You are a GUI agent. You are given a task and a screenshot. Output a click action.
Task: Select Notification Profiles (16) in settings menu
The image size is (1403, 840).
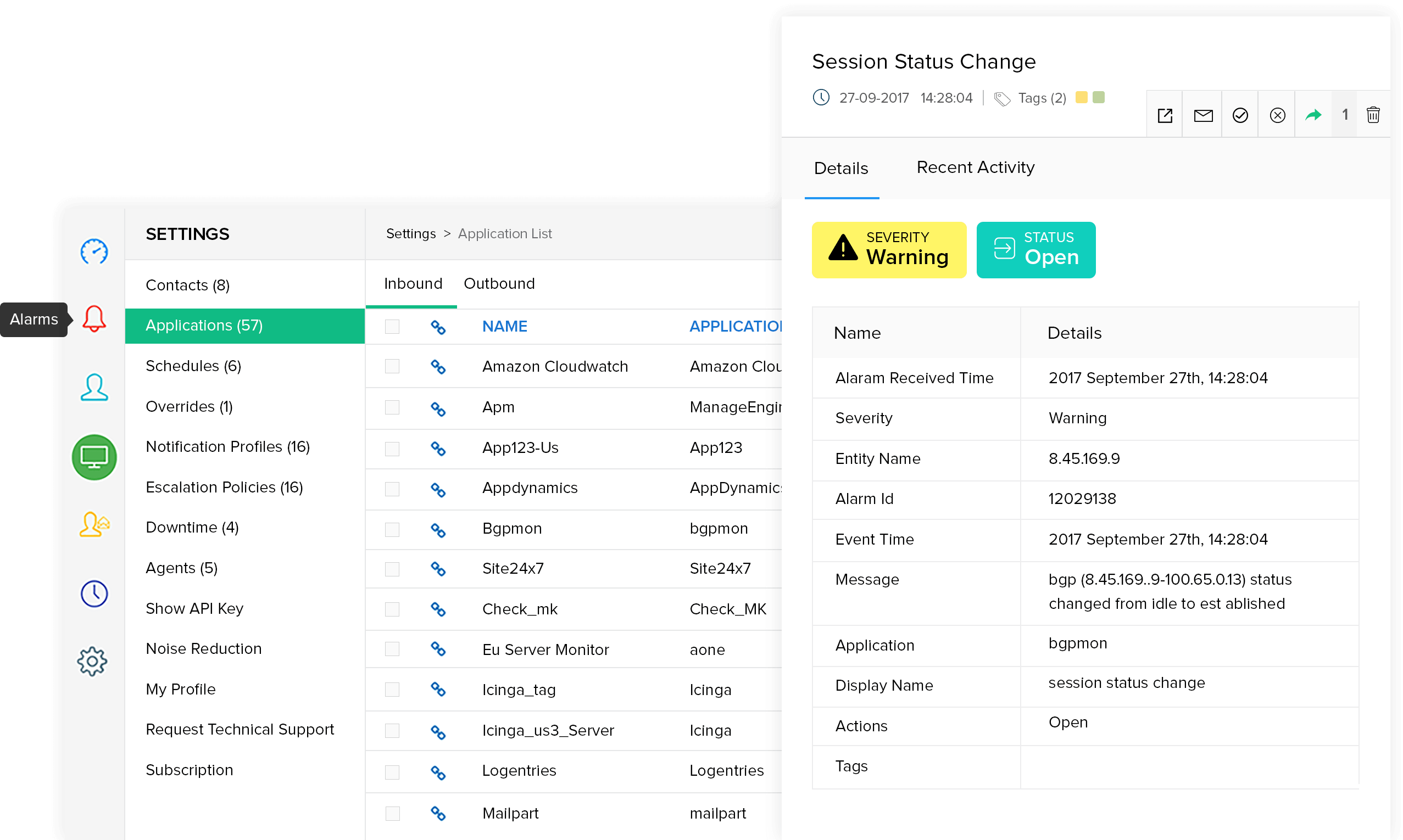click(x=227, y=446)
